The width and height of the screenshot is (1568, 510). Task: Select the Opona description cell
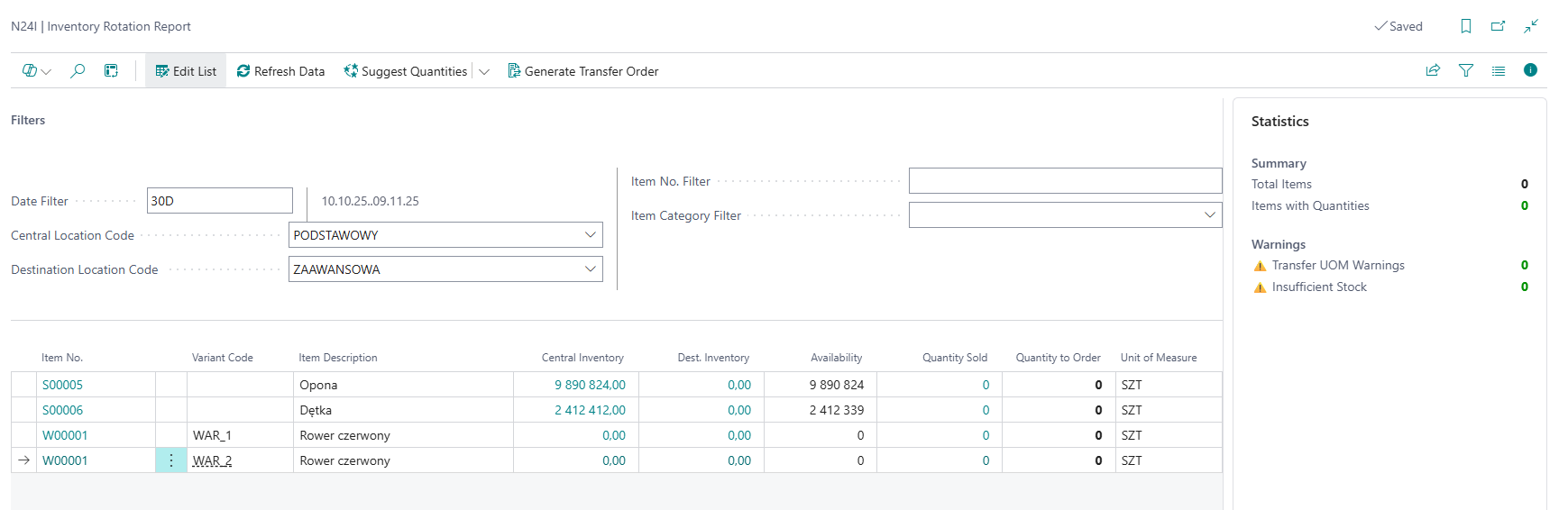coord(403,385)
